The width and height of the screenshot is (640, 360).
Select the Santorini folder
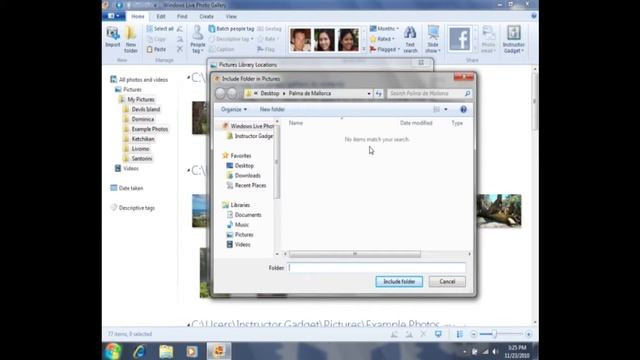pos(138,158)
